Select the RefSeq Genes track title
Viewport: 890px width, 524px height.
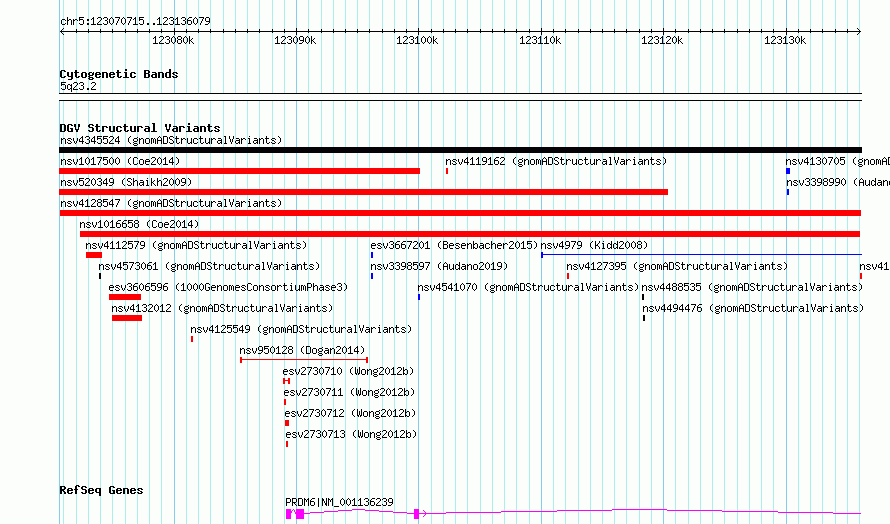pyautogui.click(x=101, y=490)
